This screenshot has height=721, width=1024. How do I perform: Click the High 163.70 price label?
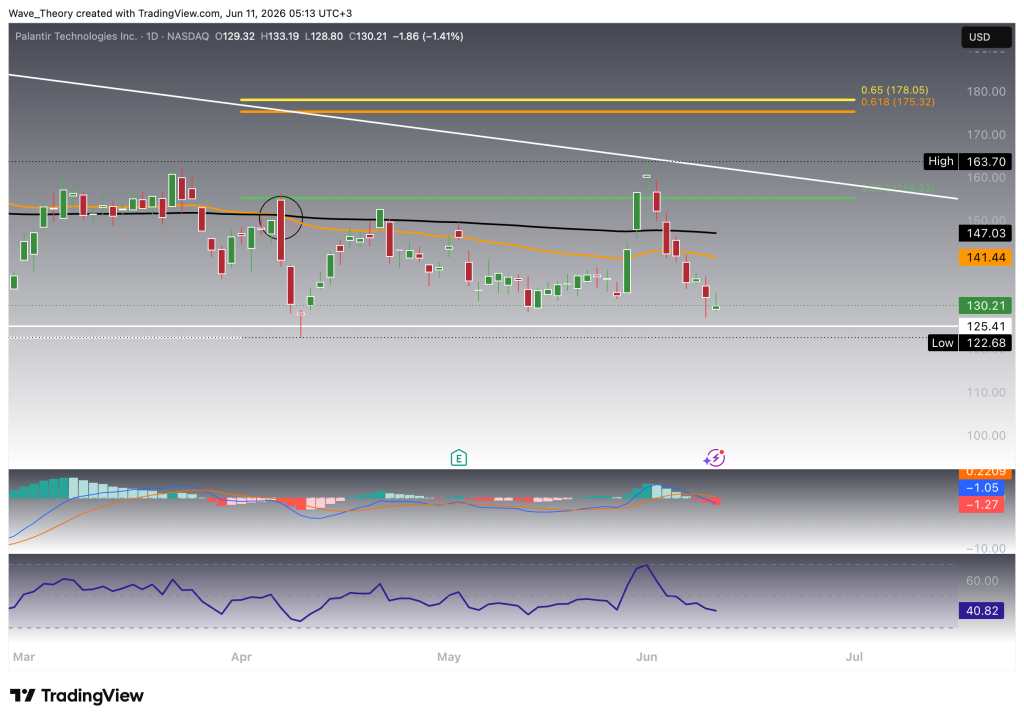pos(967,161)
